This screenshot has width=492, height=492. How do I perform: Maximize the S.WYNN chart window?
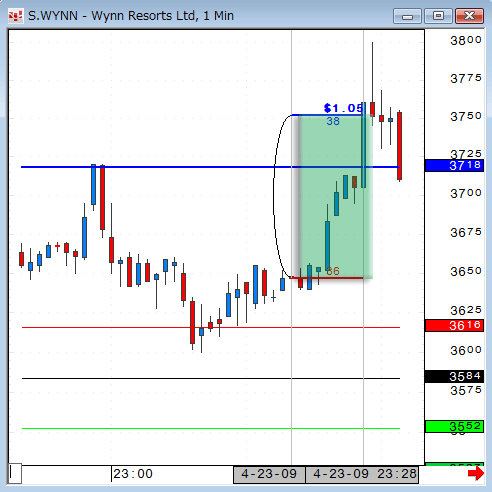coord(438,16)
